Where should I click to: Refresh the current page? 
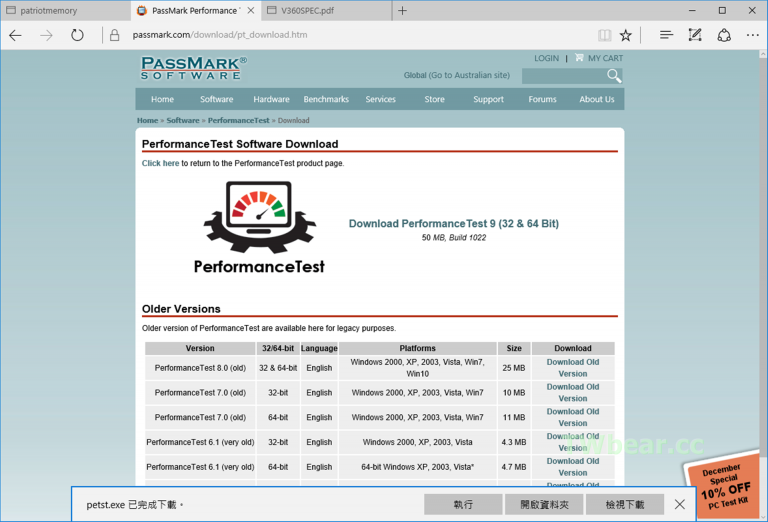click(x=77, y=35)
